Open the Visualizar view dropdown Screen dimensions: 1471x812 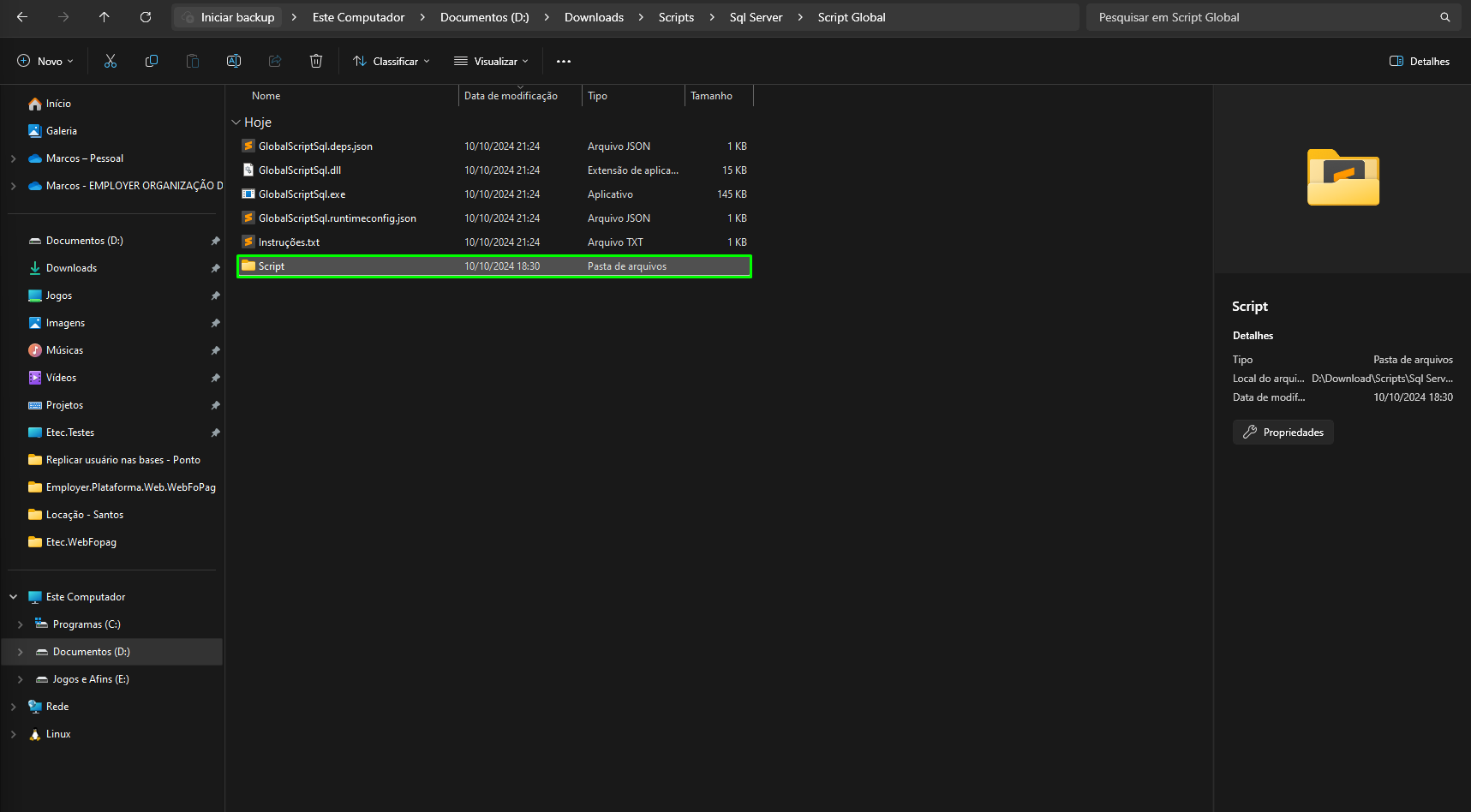click(491, 61)
